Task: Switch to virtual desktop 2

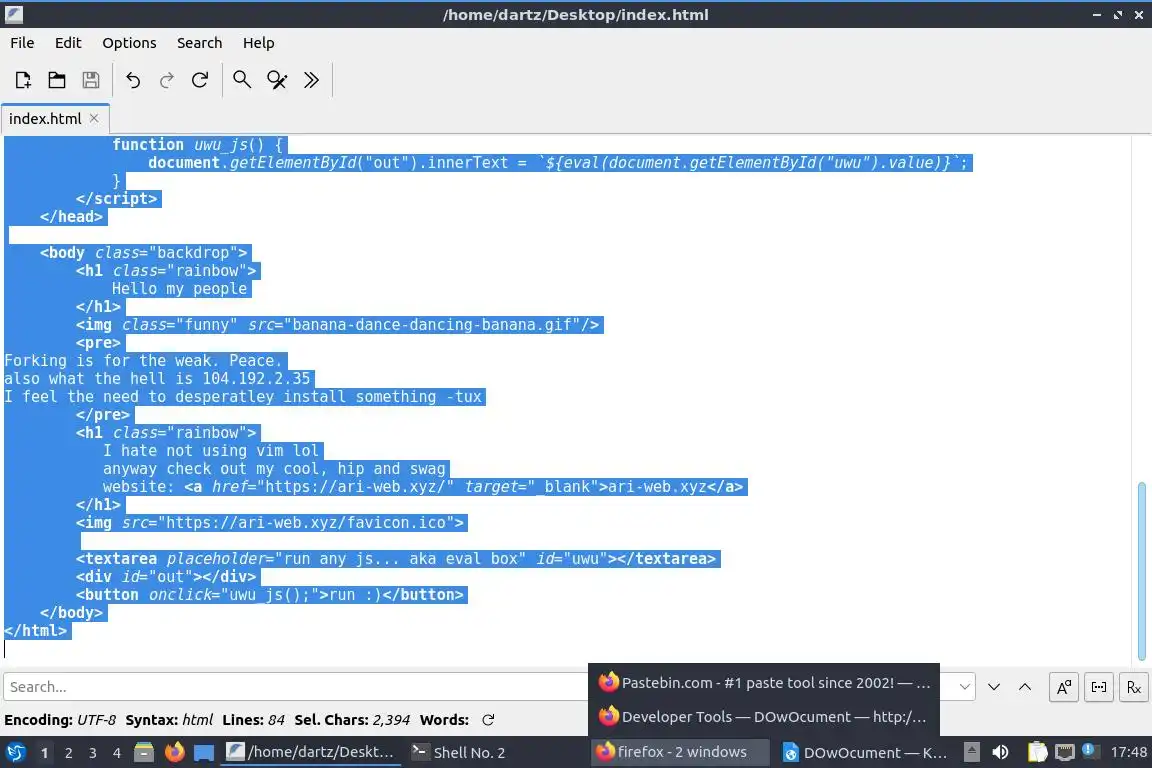Action: pos(68,753)
